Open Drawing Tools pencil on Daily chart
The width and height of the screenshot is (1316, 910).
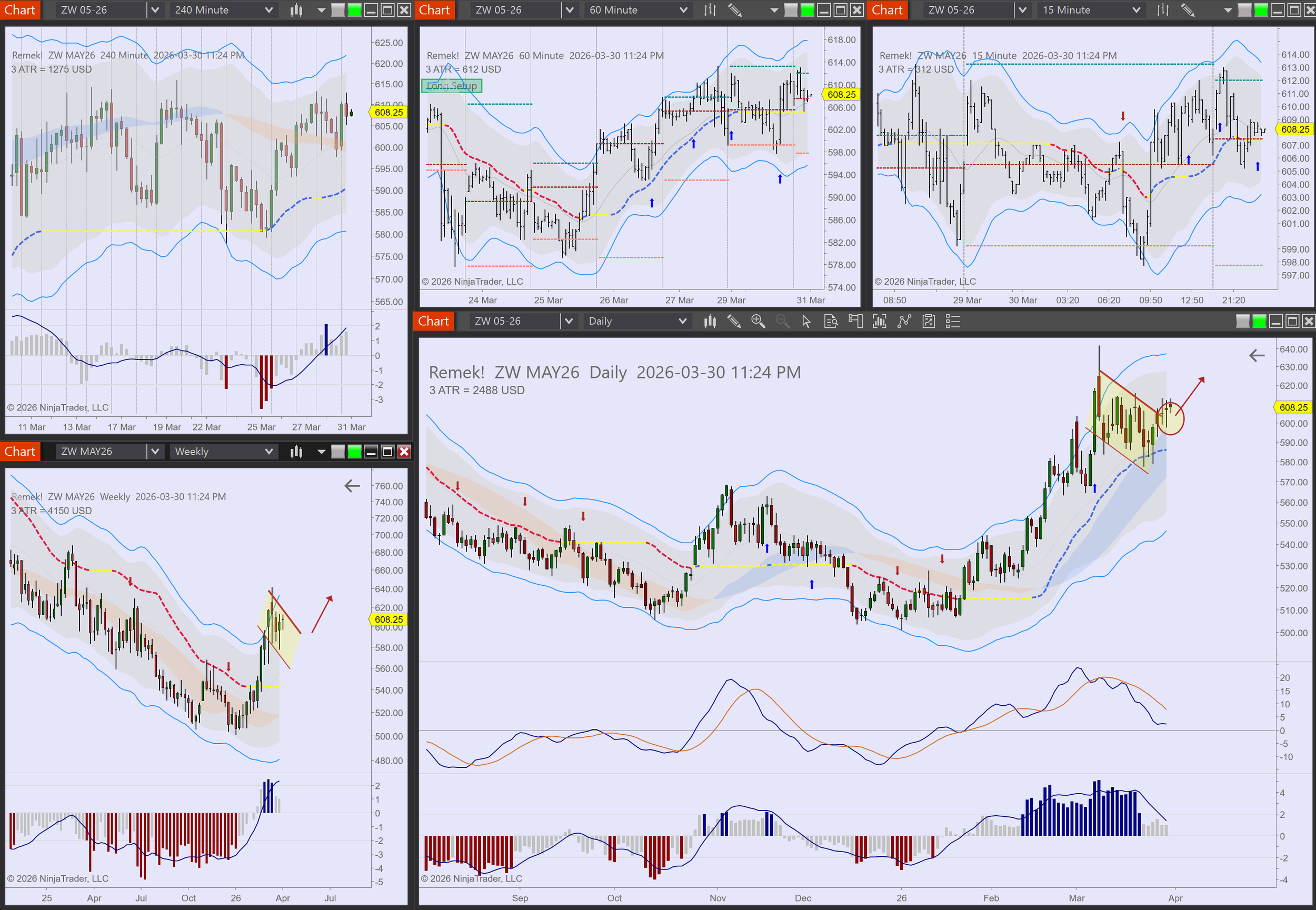tap(734, 322)
